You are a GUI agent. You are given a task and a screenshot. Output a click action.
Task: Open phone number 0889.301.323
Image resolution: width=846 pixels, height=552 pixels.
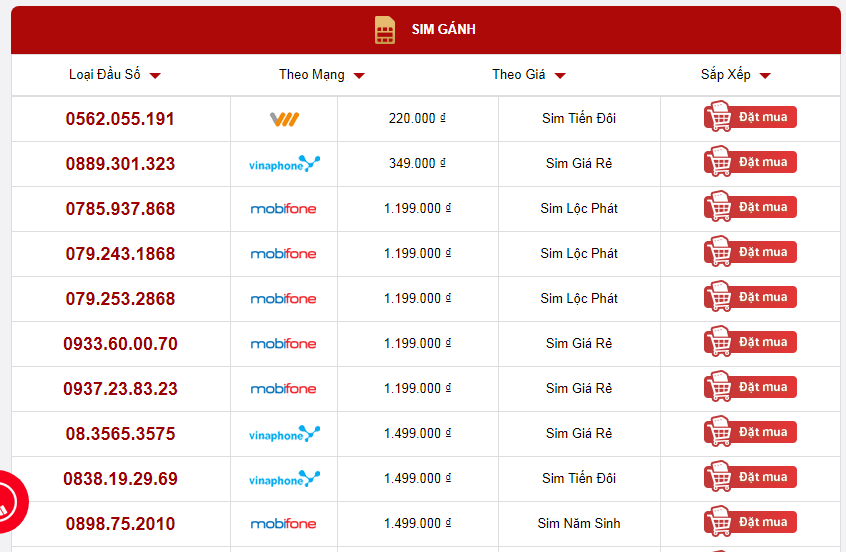(120, 163)
